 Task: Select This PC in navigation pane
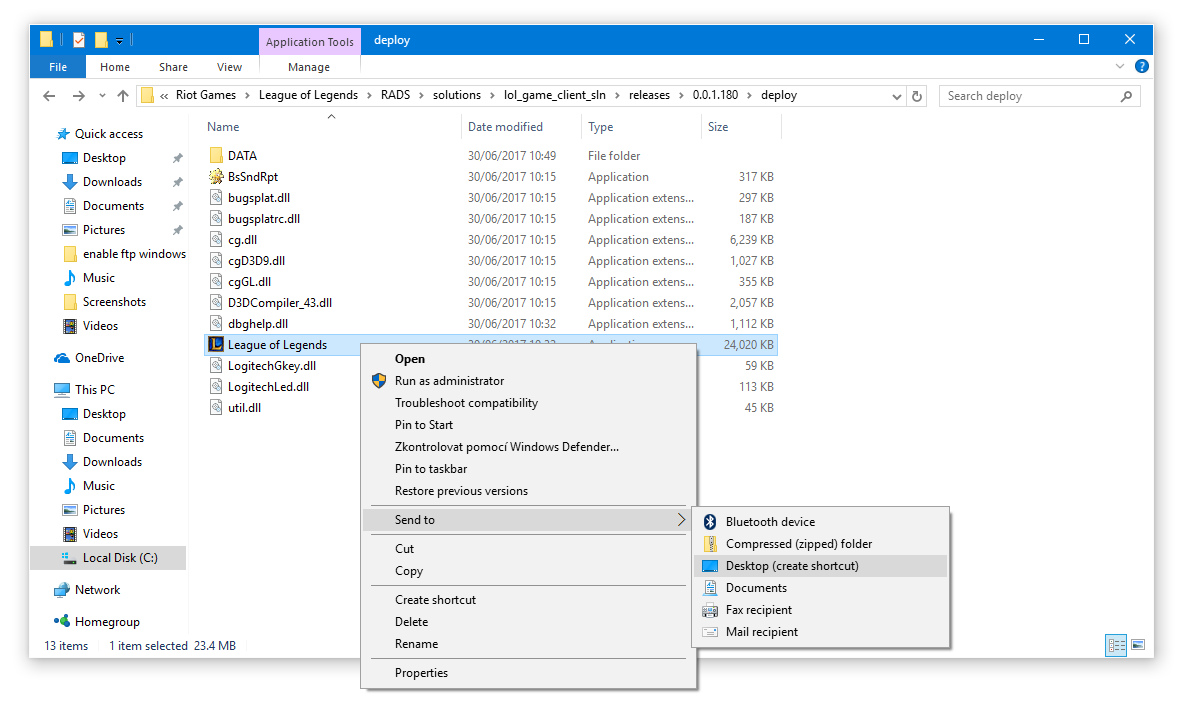pos(95,390)
